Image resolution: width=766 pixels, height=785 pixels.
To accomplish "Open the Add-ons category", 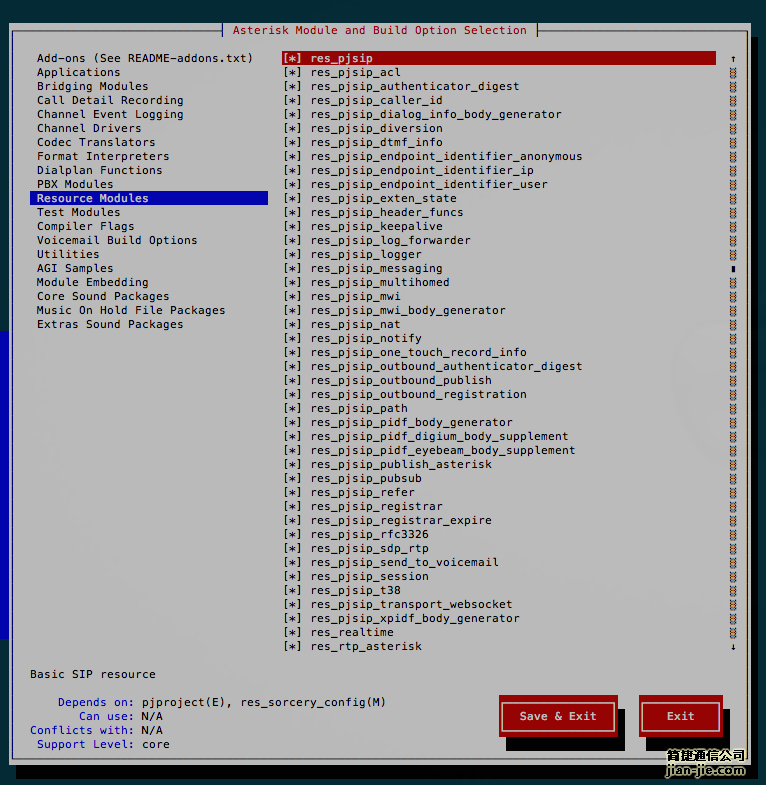I will tap(145, 58).
